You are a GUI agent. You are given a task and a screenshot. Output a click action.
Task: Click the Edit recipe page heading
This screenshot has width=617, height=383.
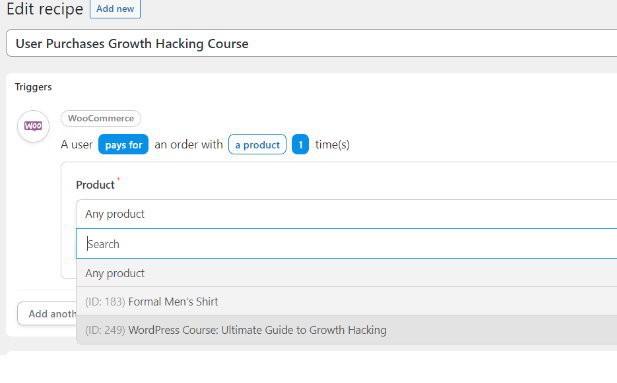[x=45, y=9]
